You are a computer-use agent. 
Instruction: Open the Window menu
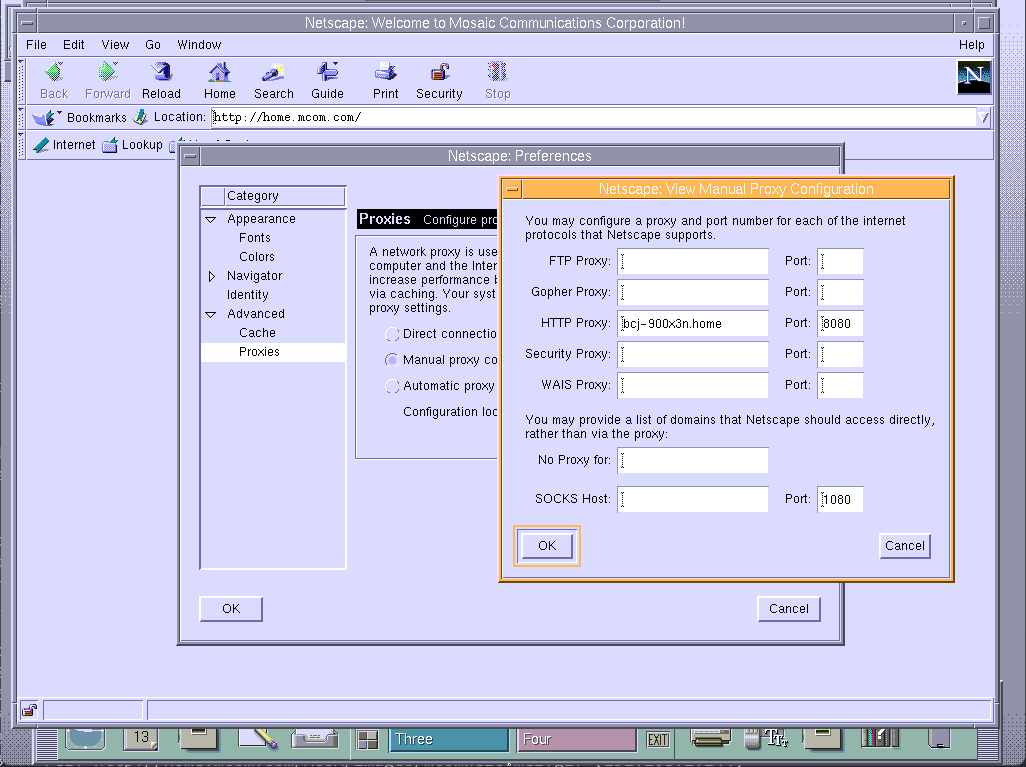click(x=199, y=45)
